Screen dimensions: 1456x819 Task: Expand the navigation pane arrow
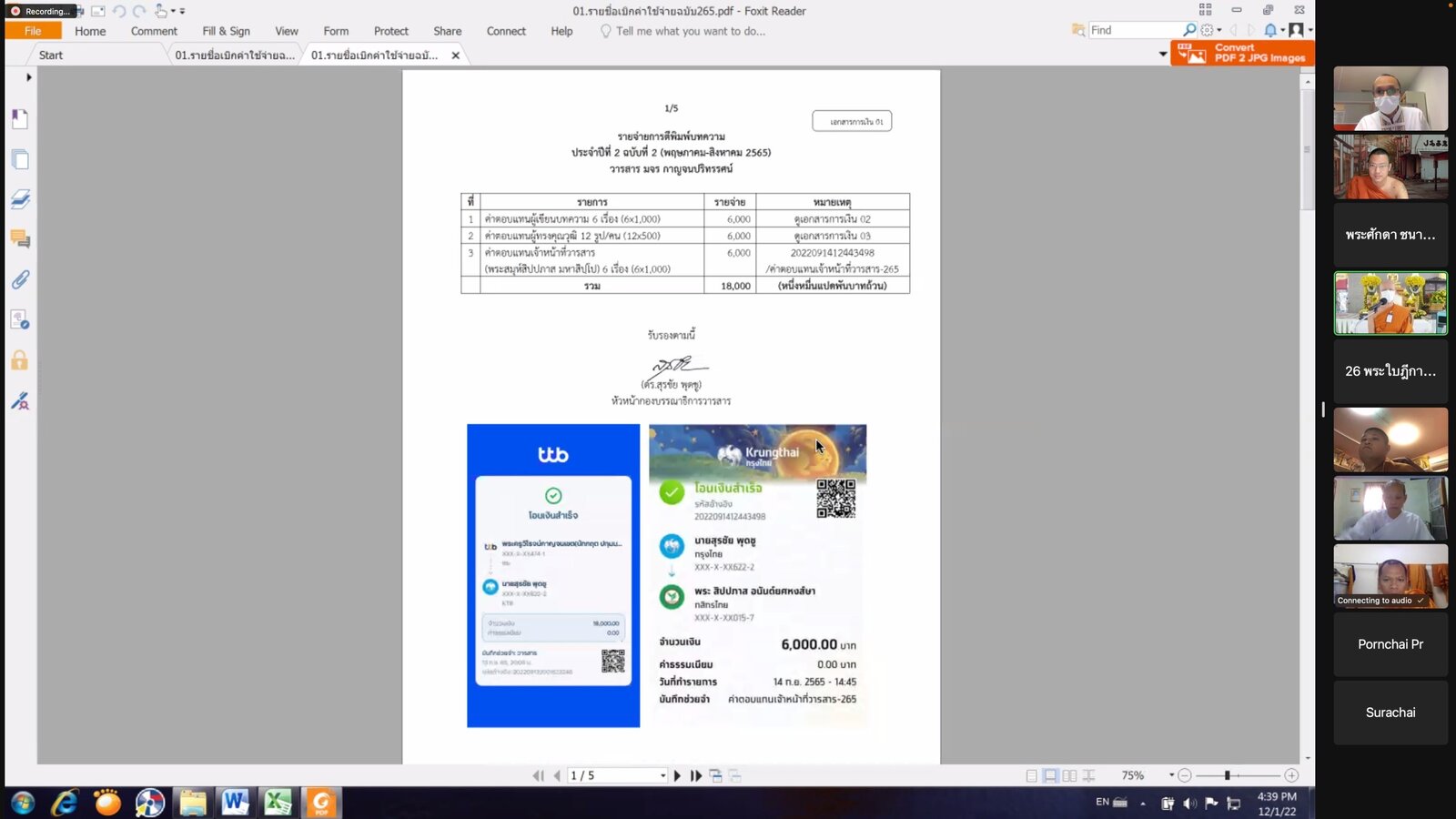(29, 77)
